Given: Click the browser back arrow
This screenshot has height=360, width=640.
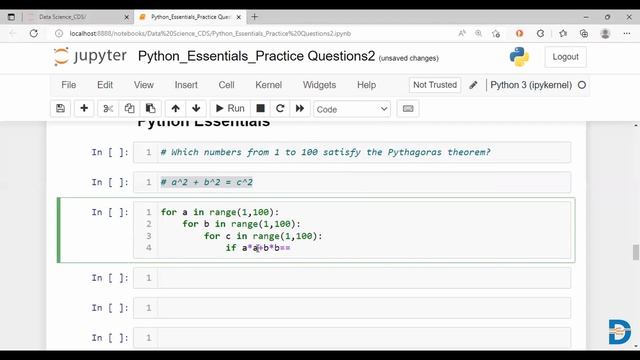Looking at the screenshot, I should pos(12,33).
